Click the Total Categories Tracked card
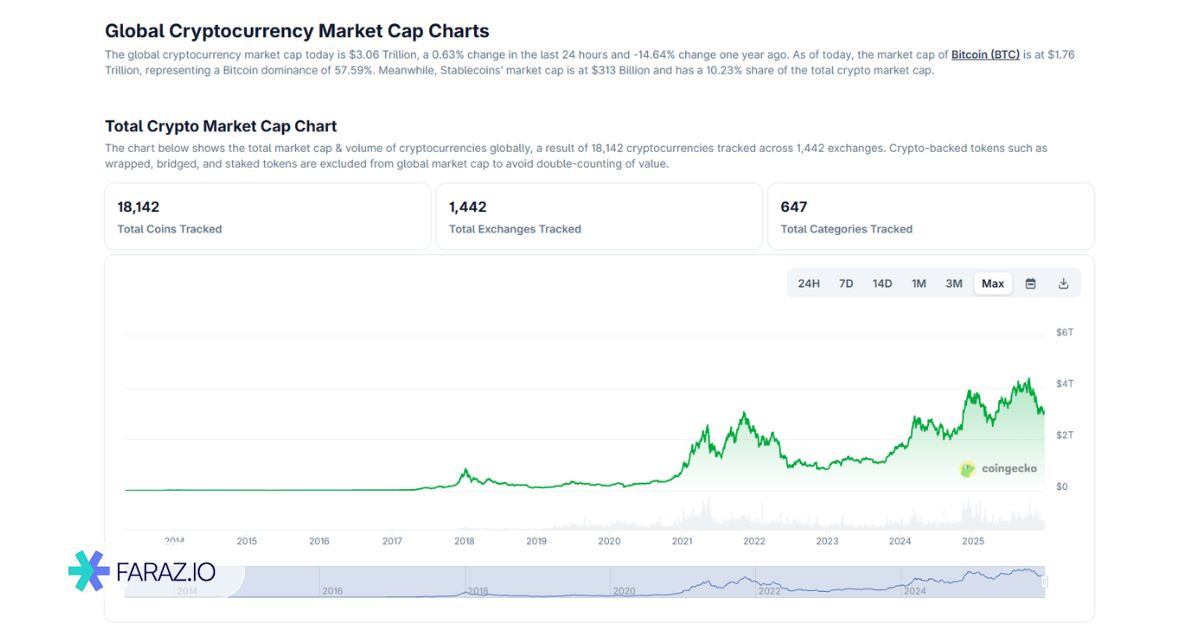Screen dimensions: 1200x630 [930, 216]
